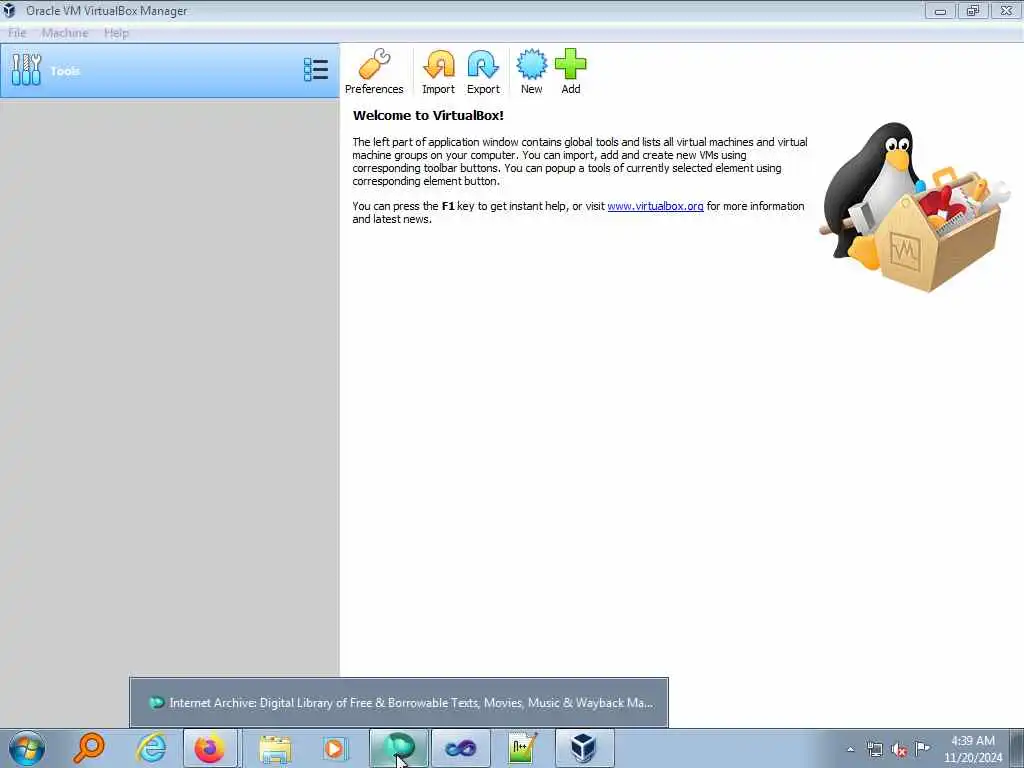This screenshot has height=768, width=1024.
Task: Click the Export appliance icon
Action: click(x=483, y=72)
